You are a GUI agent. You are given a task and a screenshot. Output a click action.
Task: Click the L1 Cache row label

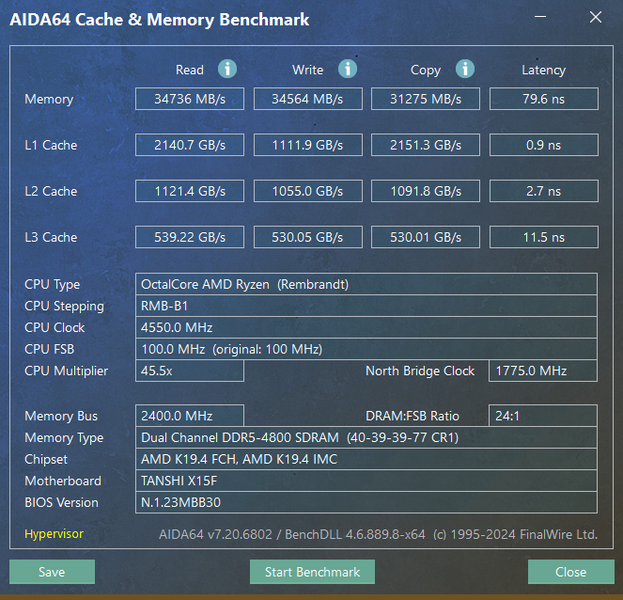(x=51, y=145)
